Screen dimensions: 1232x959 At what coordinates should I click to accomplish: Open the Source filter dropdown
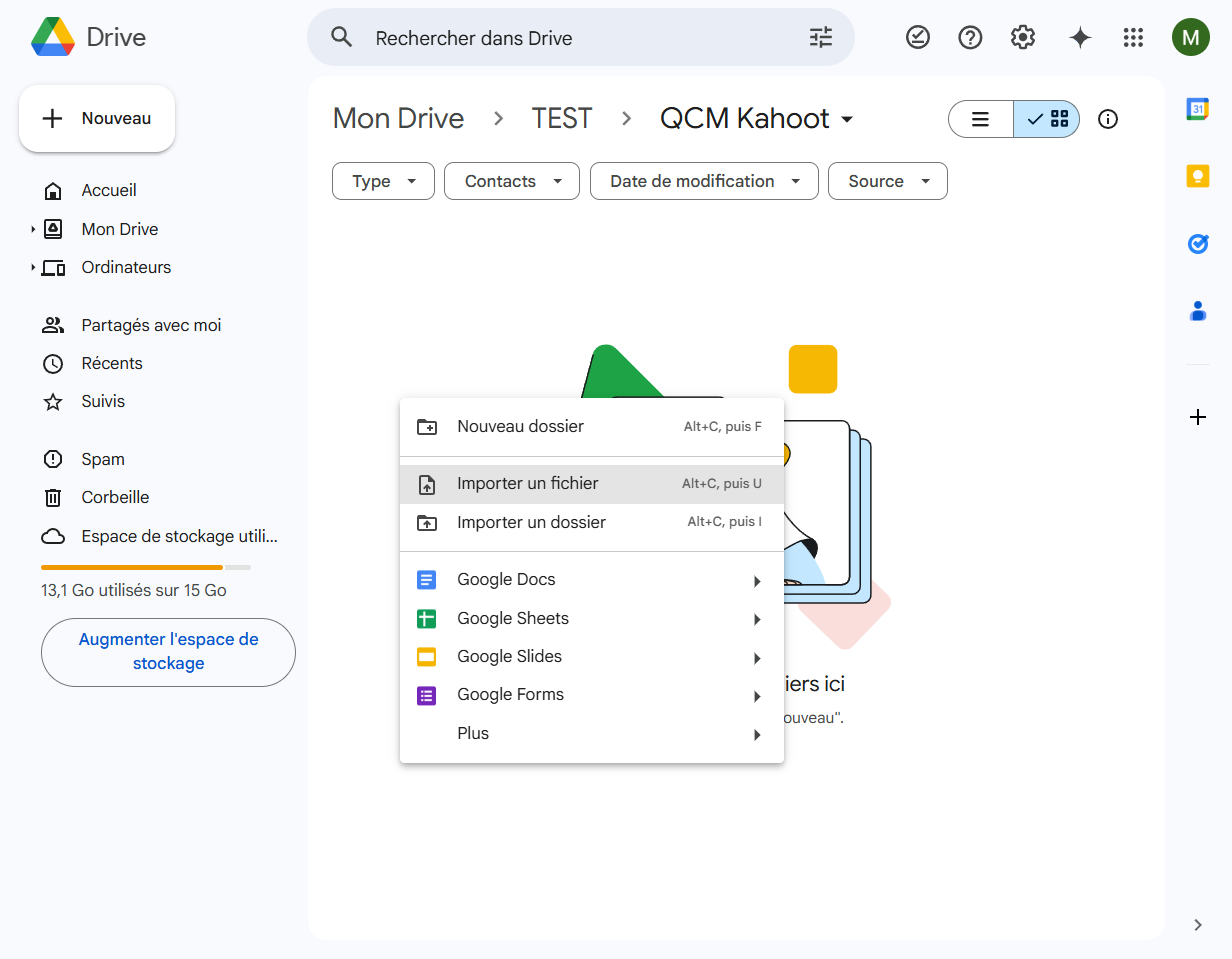point(888,181)
